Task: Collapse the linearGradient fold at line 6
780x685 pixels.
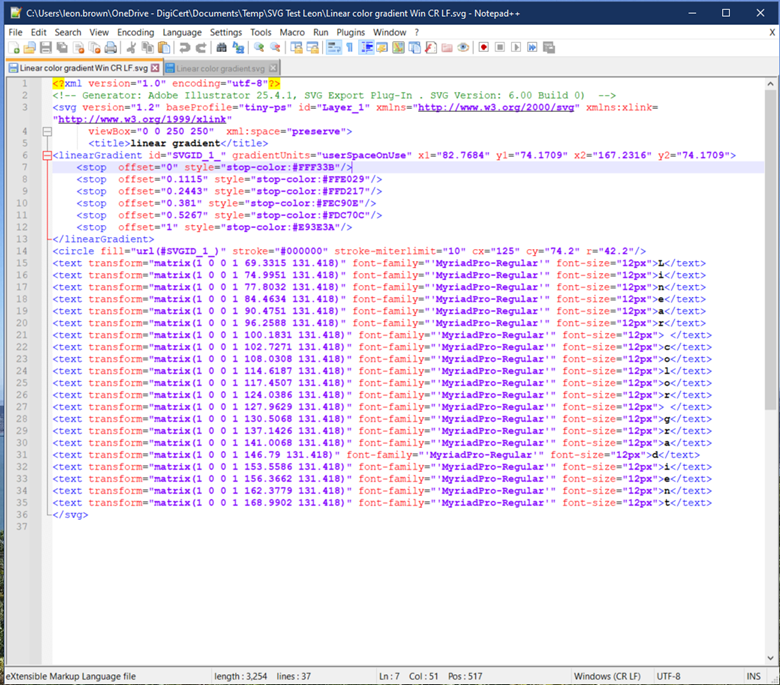Action: tap(47, 156)
